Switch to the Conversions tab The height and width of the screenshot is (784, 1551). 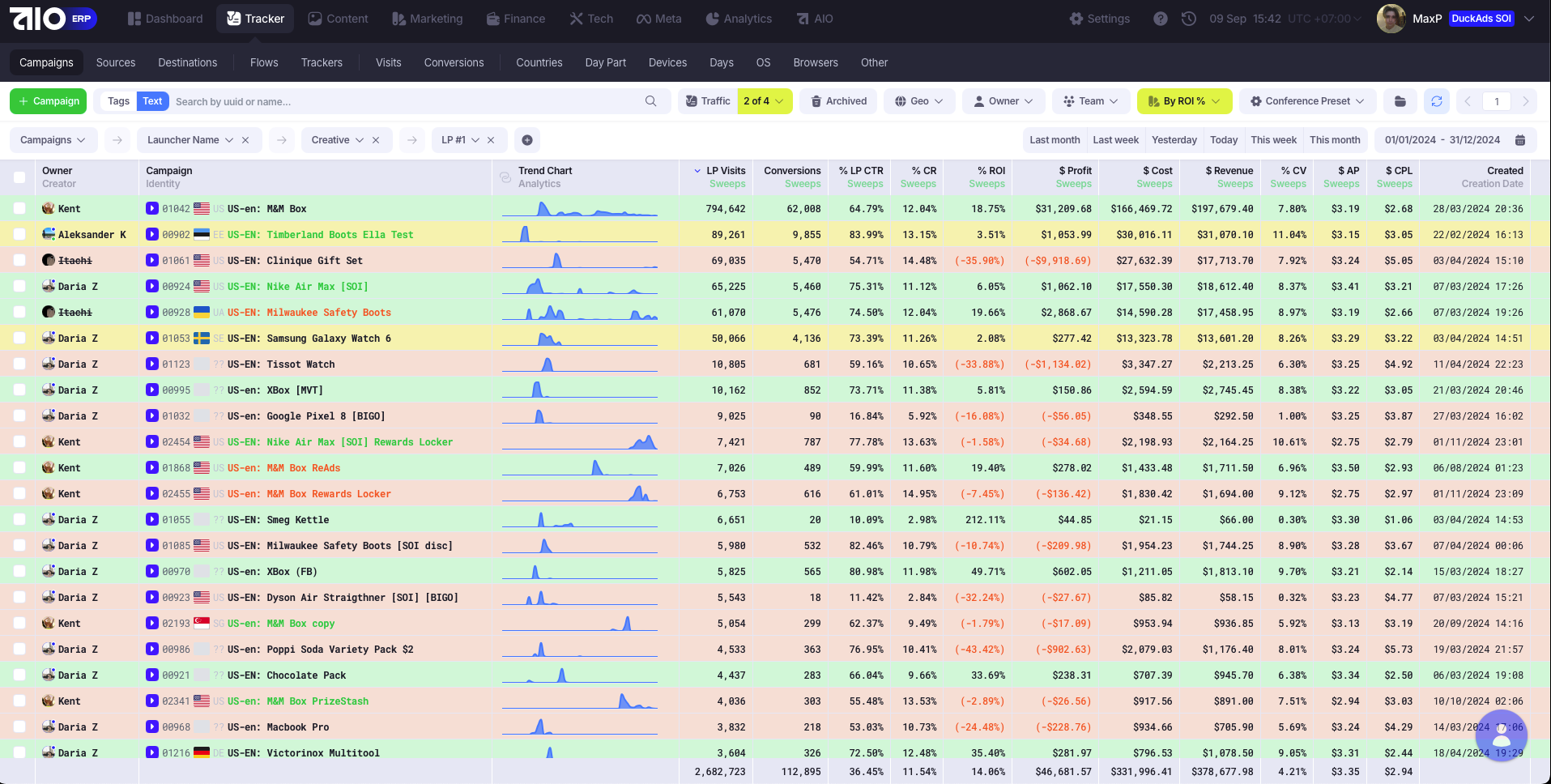pos(454,62)
